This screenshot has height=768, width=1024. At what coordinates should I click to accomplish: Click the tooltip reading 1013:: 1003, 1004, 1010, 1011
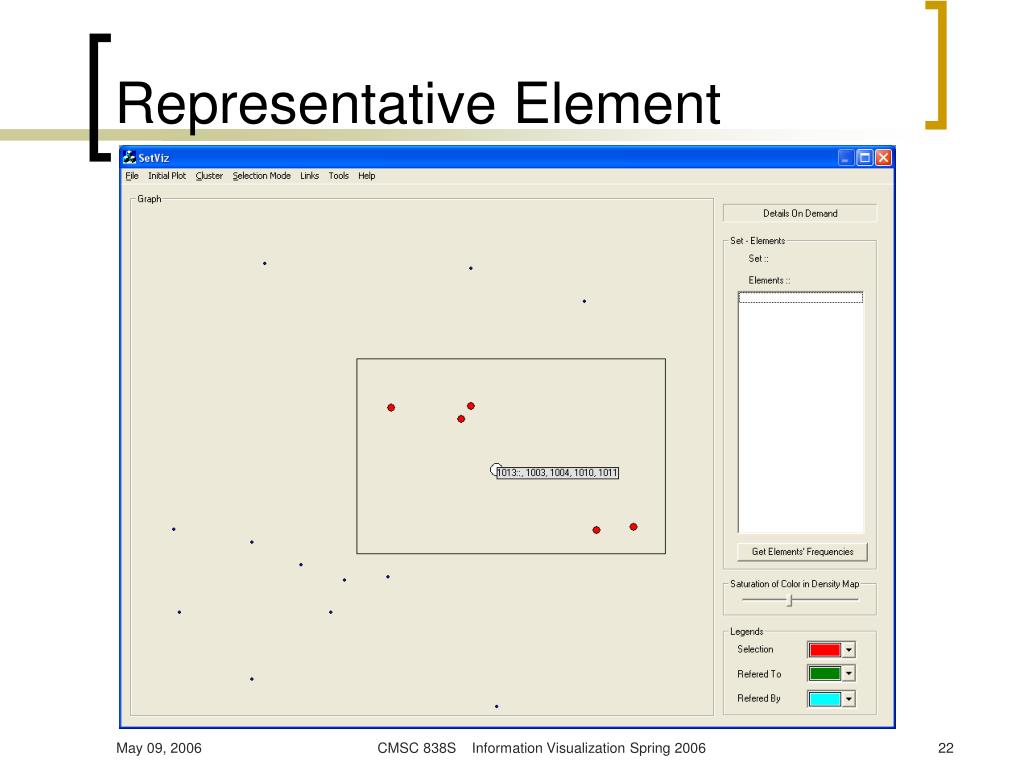(557, 472)
